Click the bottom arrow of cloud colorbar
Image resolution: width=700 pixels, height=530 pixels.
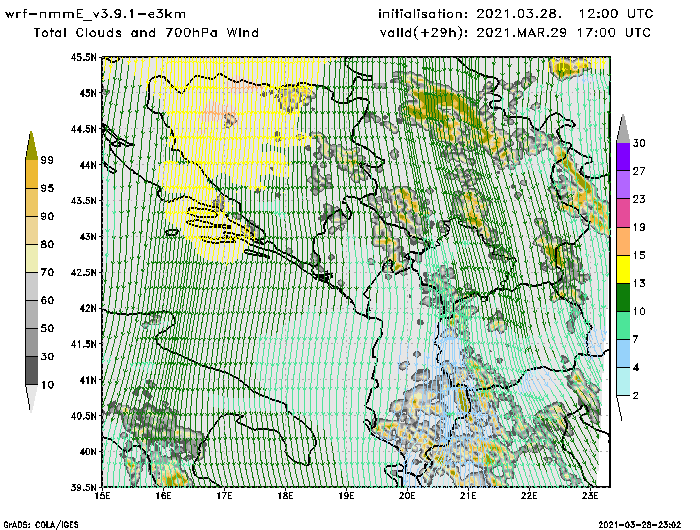coord(32,399)
